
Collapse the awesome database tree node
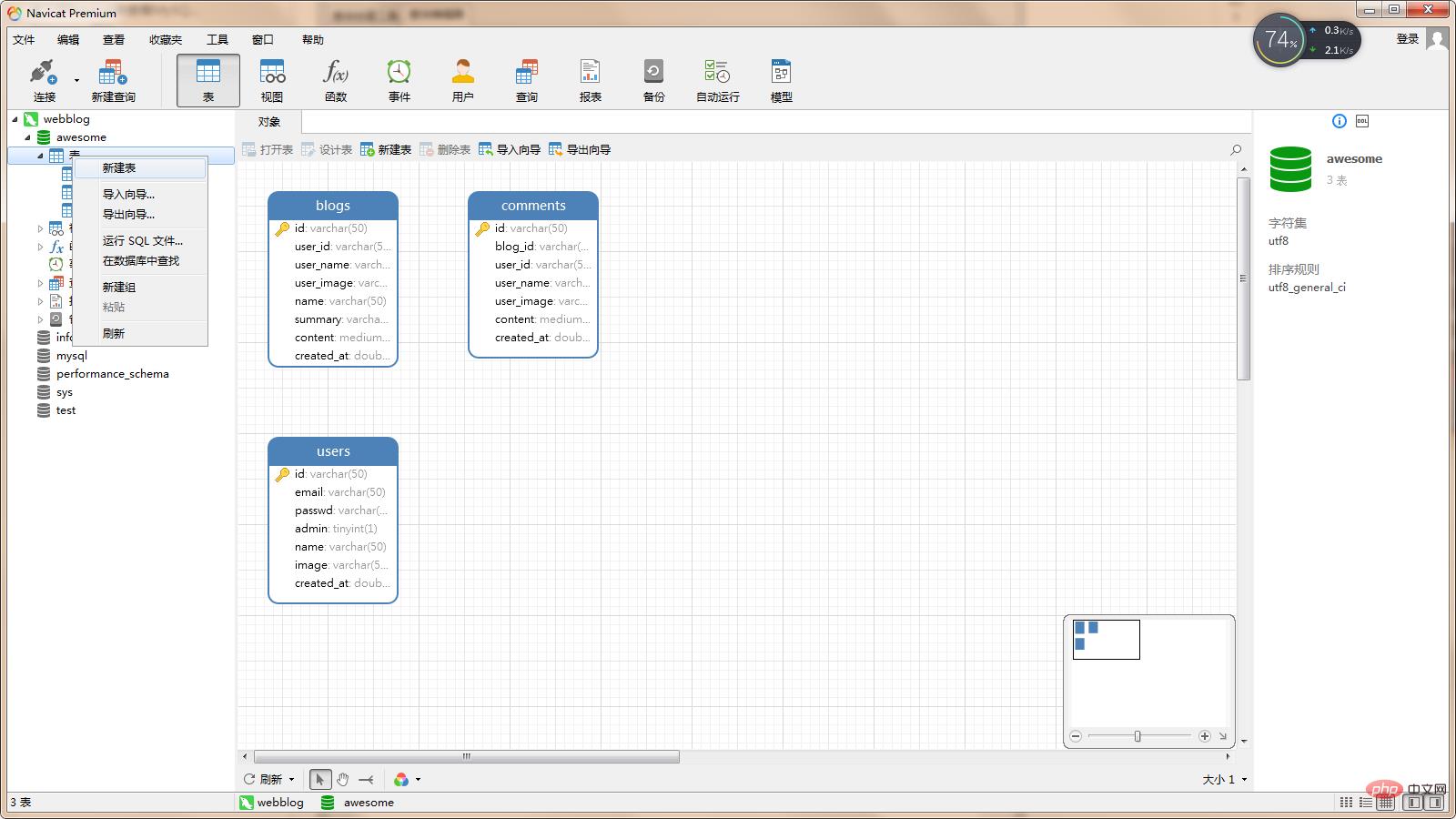click(x=28, y=137)
